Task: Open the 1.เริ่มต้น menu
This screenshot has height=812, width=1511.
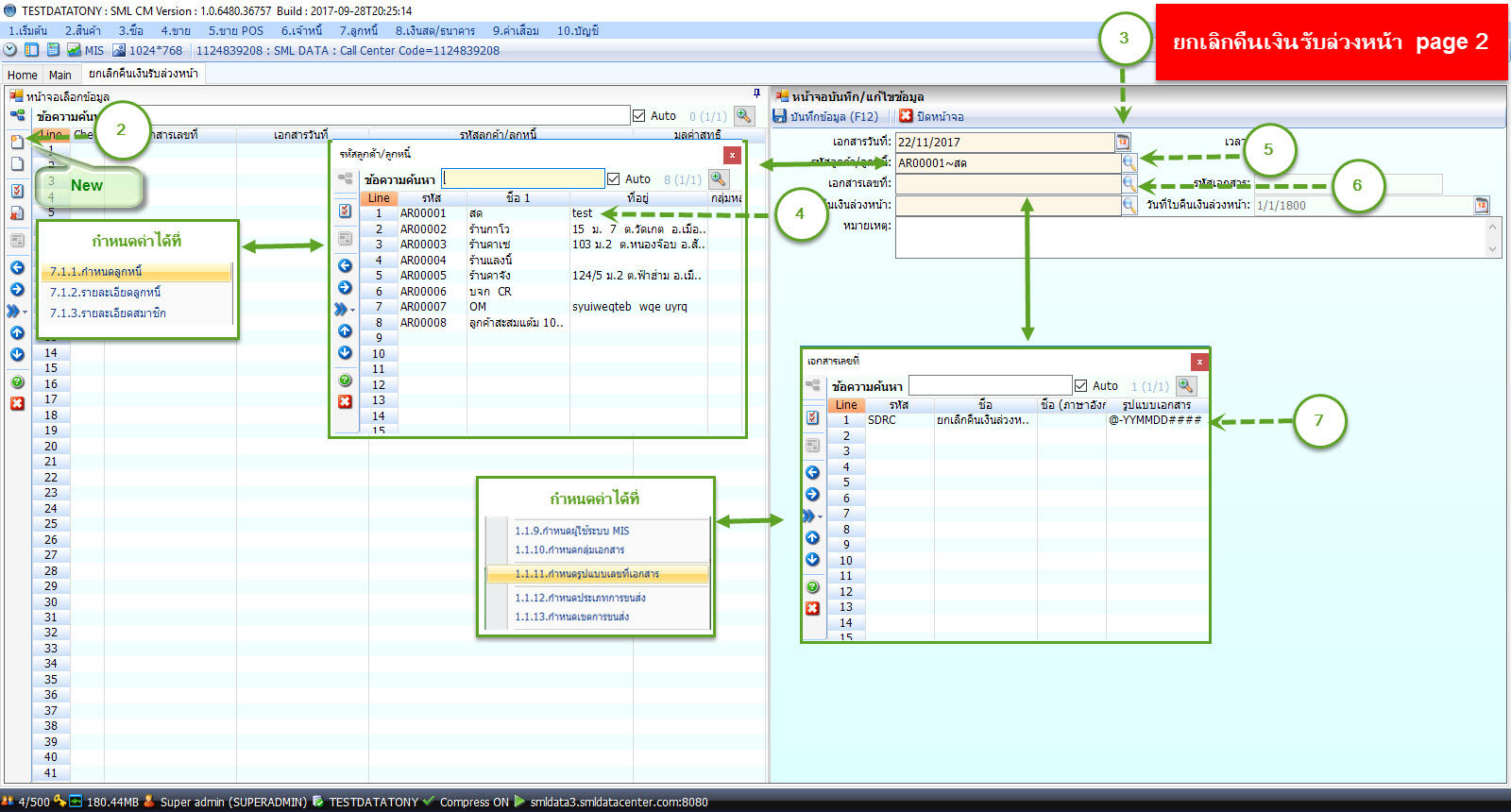Action: 28,30
